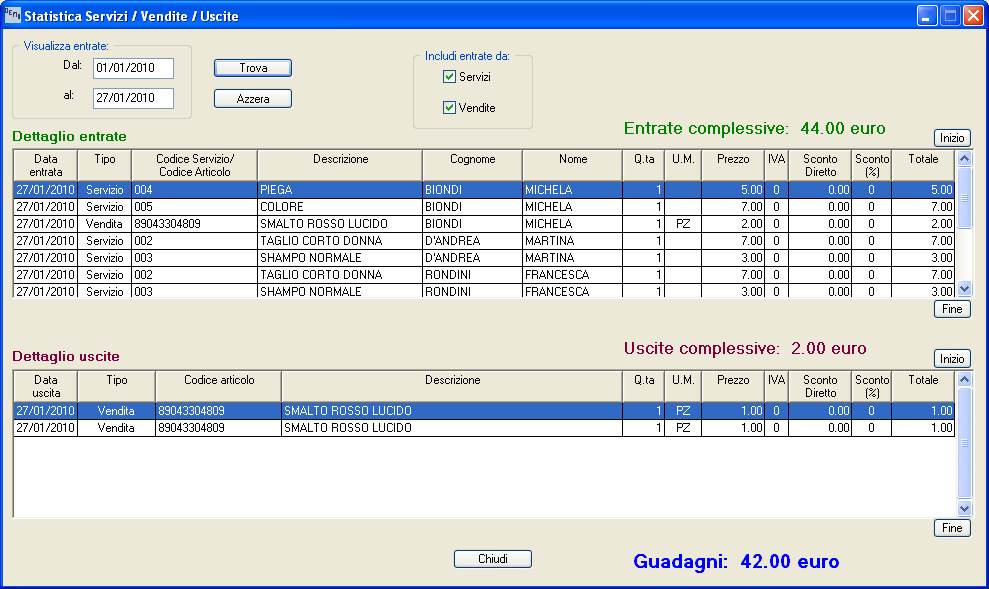Select the PIEGA row in entrate
This screenshot has width=989, height=589.
point(484,190)
